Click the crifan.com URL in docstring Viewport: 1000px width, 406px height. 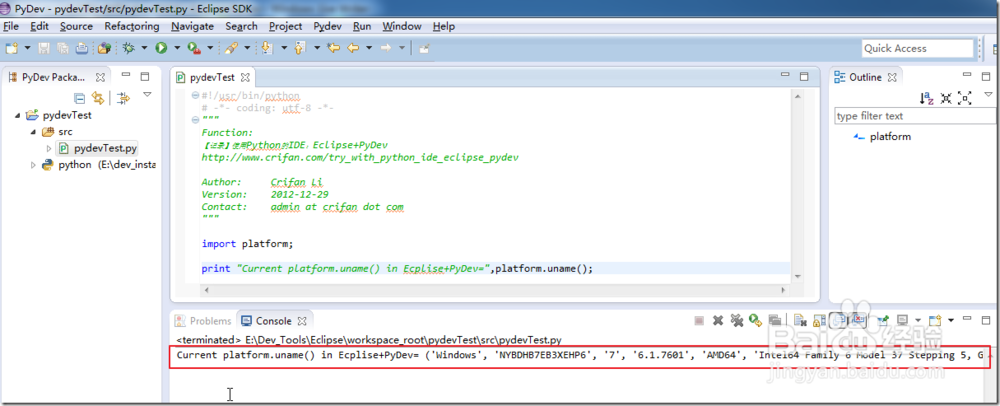(x=360, y=157)
